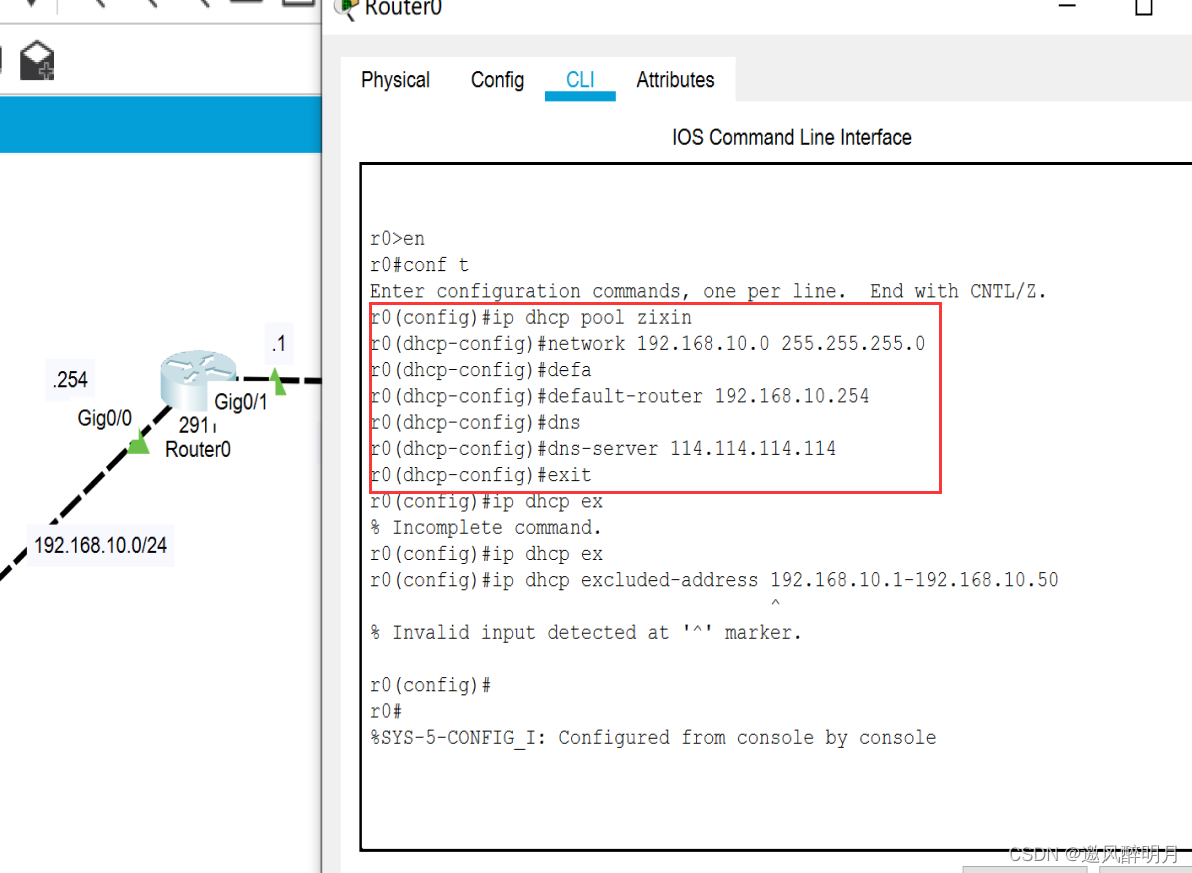Click the 'Invalid input detected' error line
Screen dimensions: 1192x873
click(586, 633)
